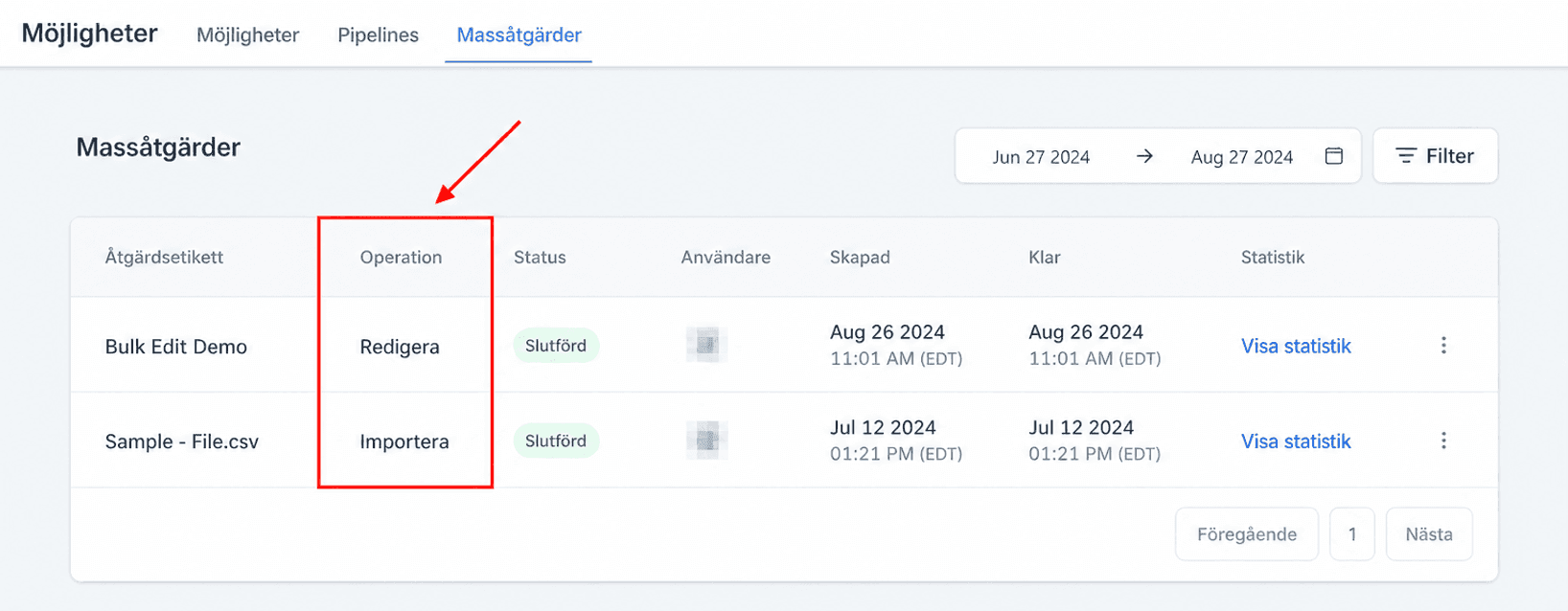Go to the Föregående page
This screenshot has width=1568, height=611.
[1247, 534]
